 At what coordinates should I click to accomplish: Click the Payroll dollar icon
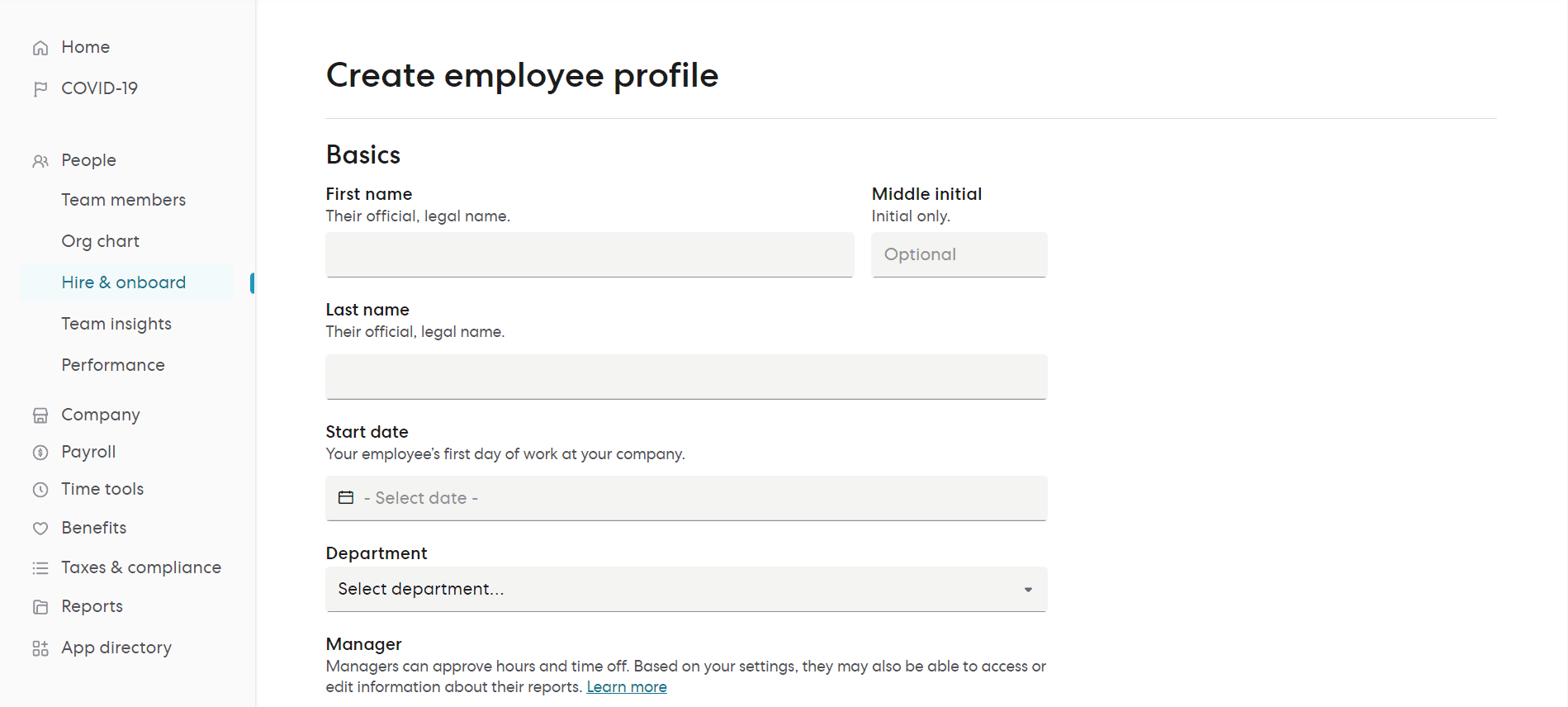click(x=40, y=453)
